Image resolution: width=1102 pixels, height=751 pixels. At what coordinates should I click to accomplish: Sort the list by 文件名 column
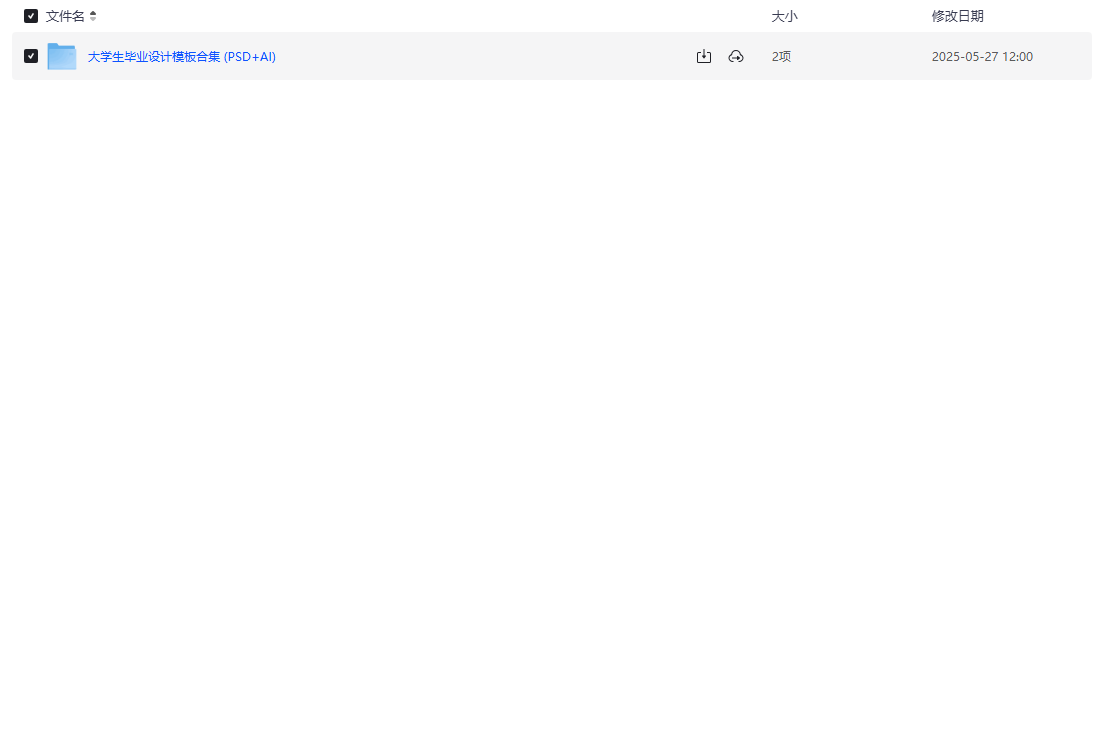tap(65, 16)
